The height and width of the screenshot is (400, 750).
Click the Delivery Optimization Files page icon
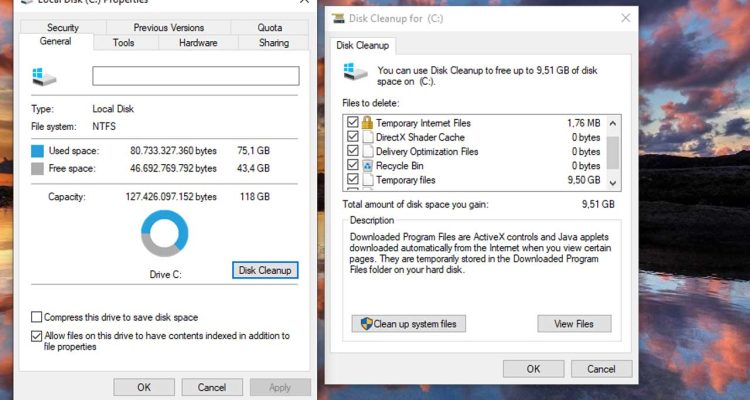tap(367, 151)
